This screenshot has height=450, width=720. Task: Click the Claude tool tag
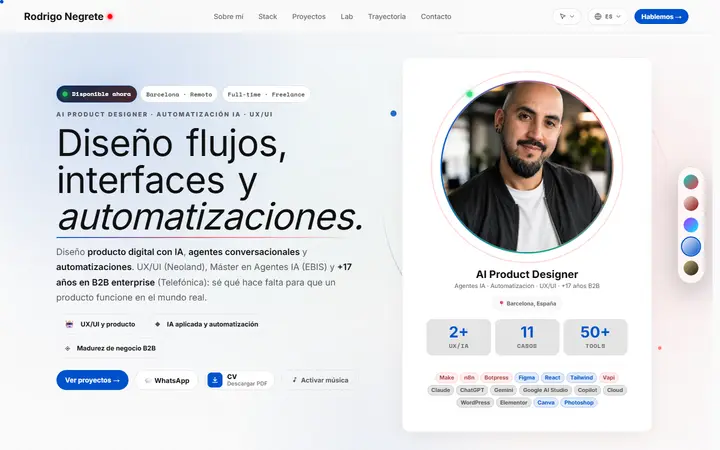[x=440, y=390]
